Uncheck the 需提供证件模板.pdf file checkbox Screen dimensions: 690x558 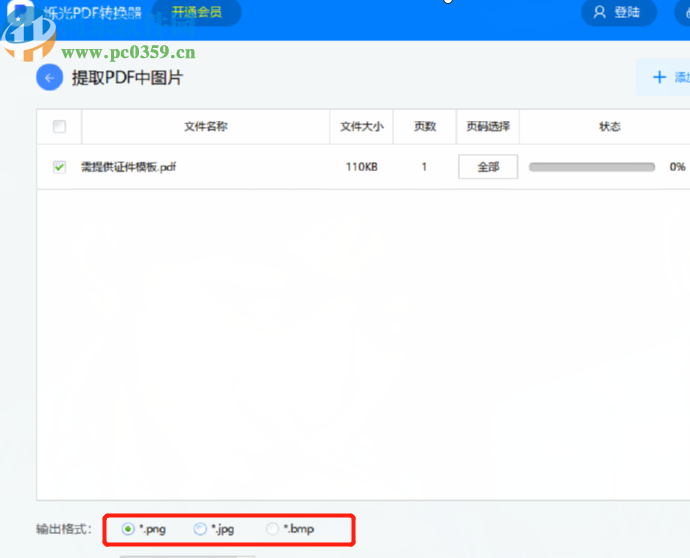click(59, 167)
